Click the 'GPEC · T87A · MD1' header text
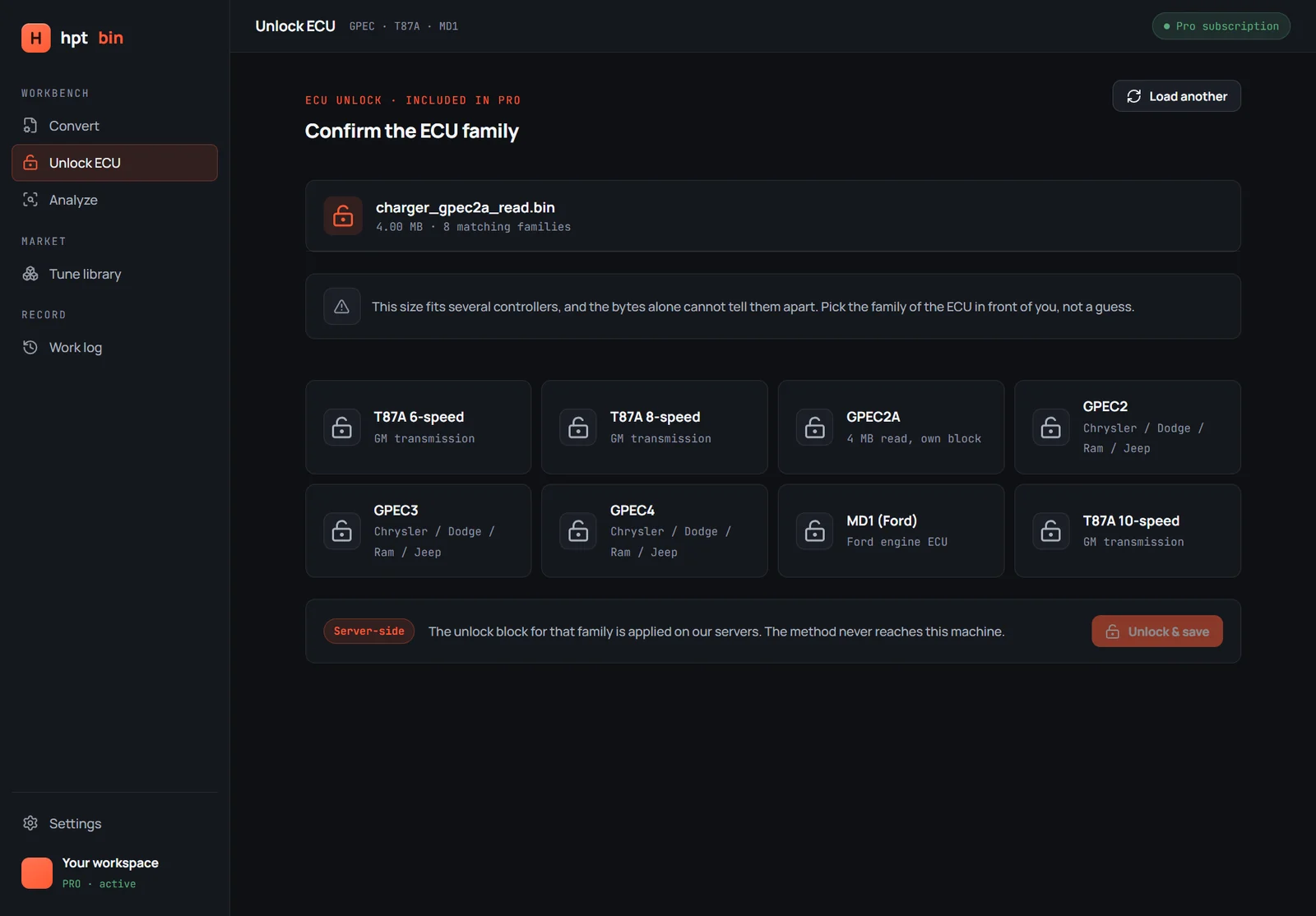 pos(403,26)
